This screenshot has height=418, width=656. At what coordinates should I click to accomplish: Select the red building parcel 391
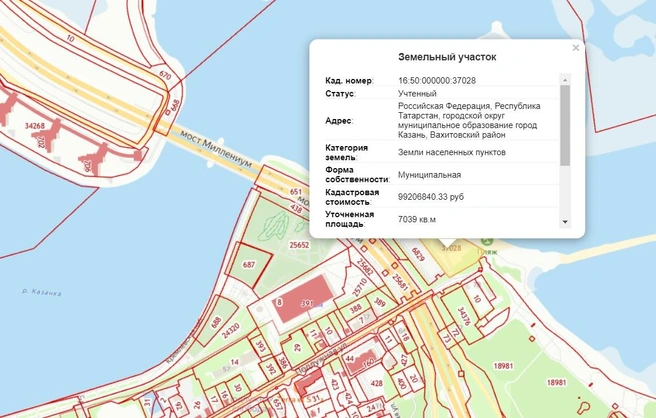307,303
